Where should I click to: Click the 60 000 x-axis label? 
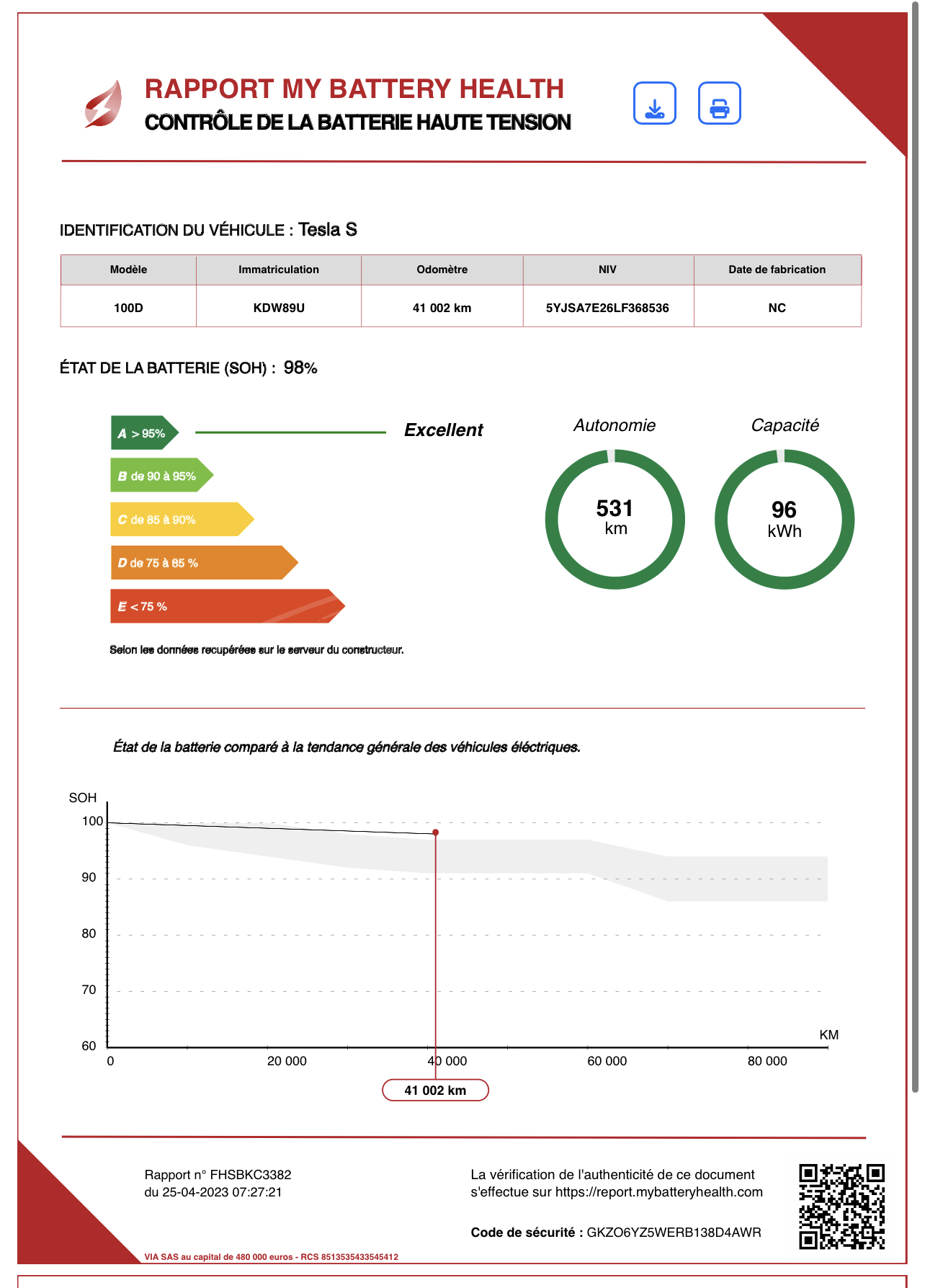coord(607,1061)
